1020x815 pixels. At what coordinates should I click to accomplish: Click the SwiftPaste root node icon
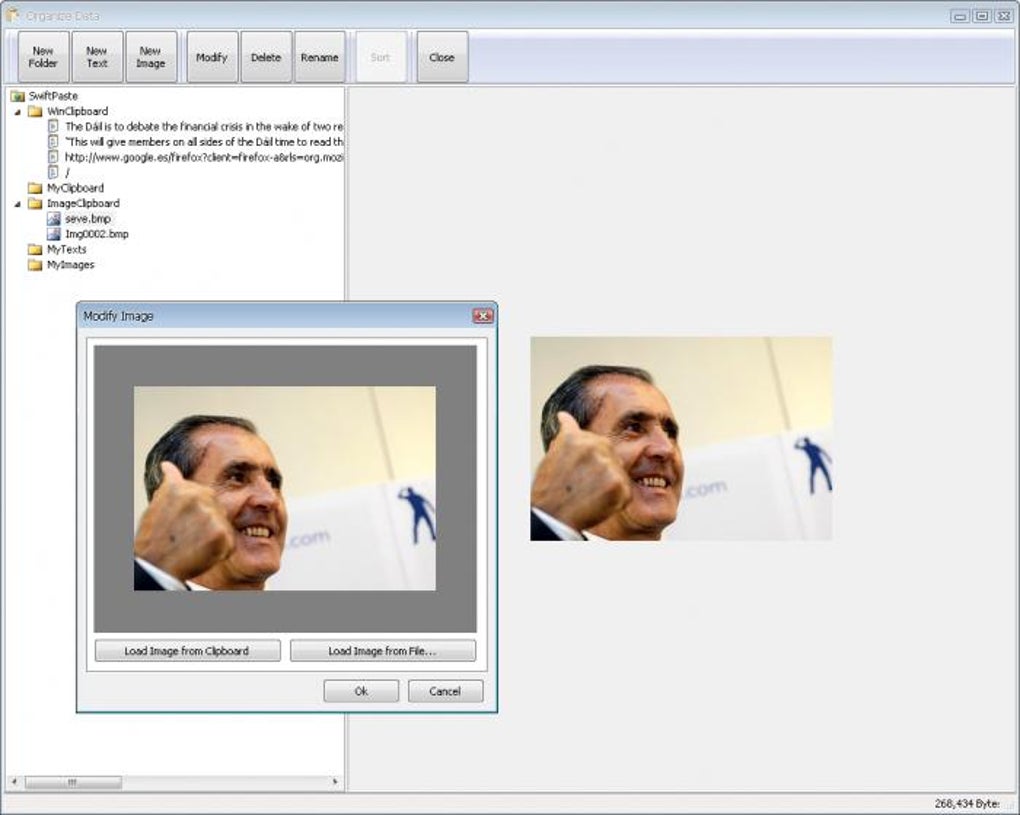pyautogui.click(x=17, y=95)
